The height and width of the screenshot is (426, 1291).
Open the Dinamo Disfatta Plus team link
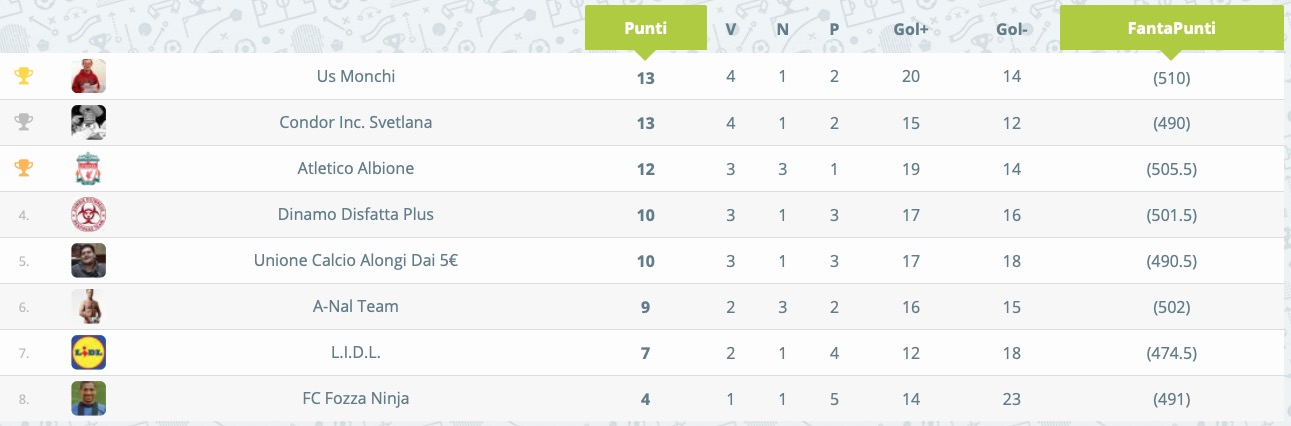tap(356, 214)
